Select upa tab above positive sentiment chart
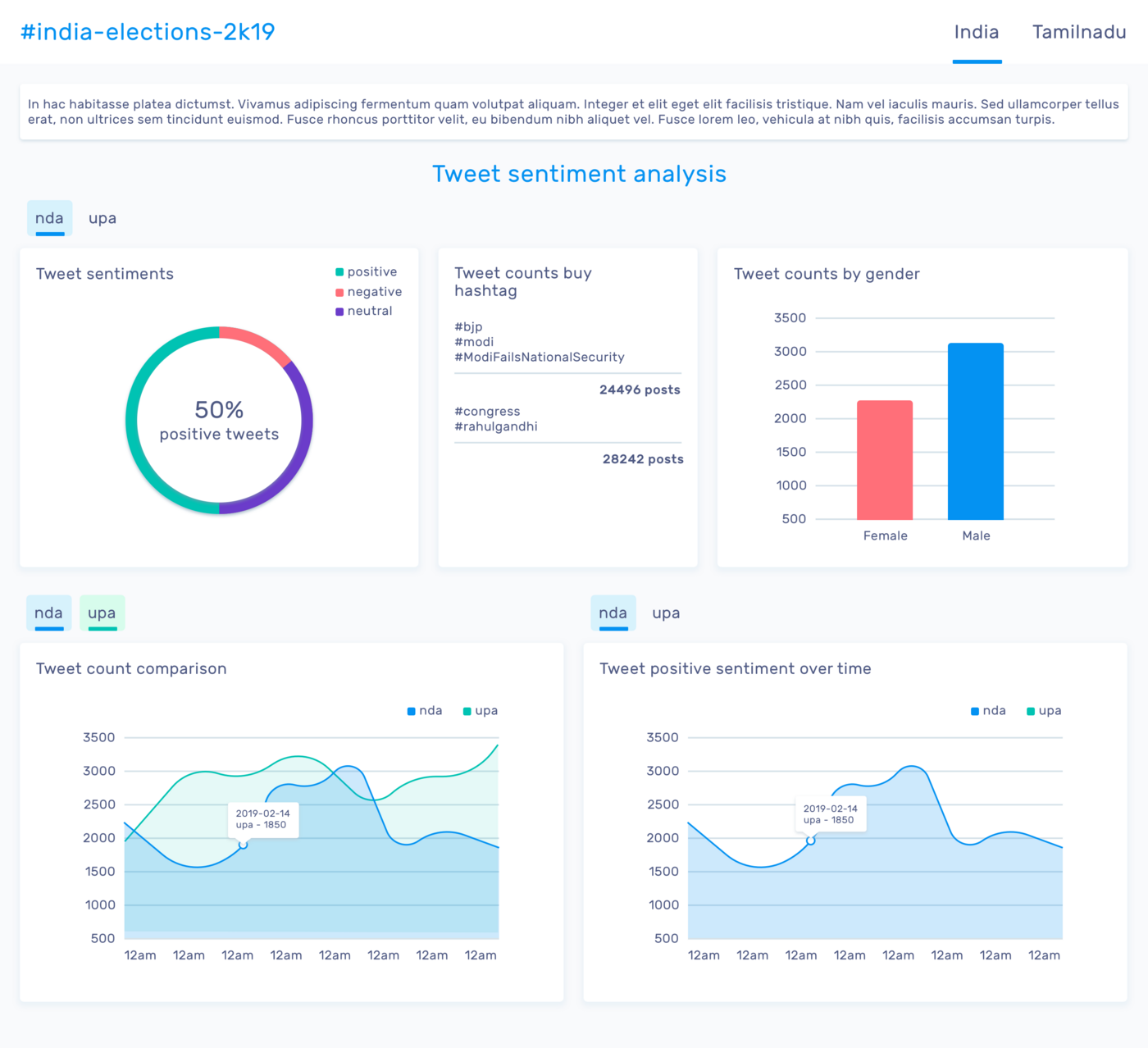The image size is (1148, 1048). click(666, 613)
